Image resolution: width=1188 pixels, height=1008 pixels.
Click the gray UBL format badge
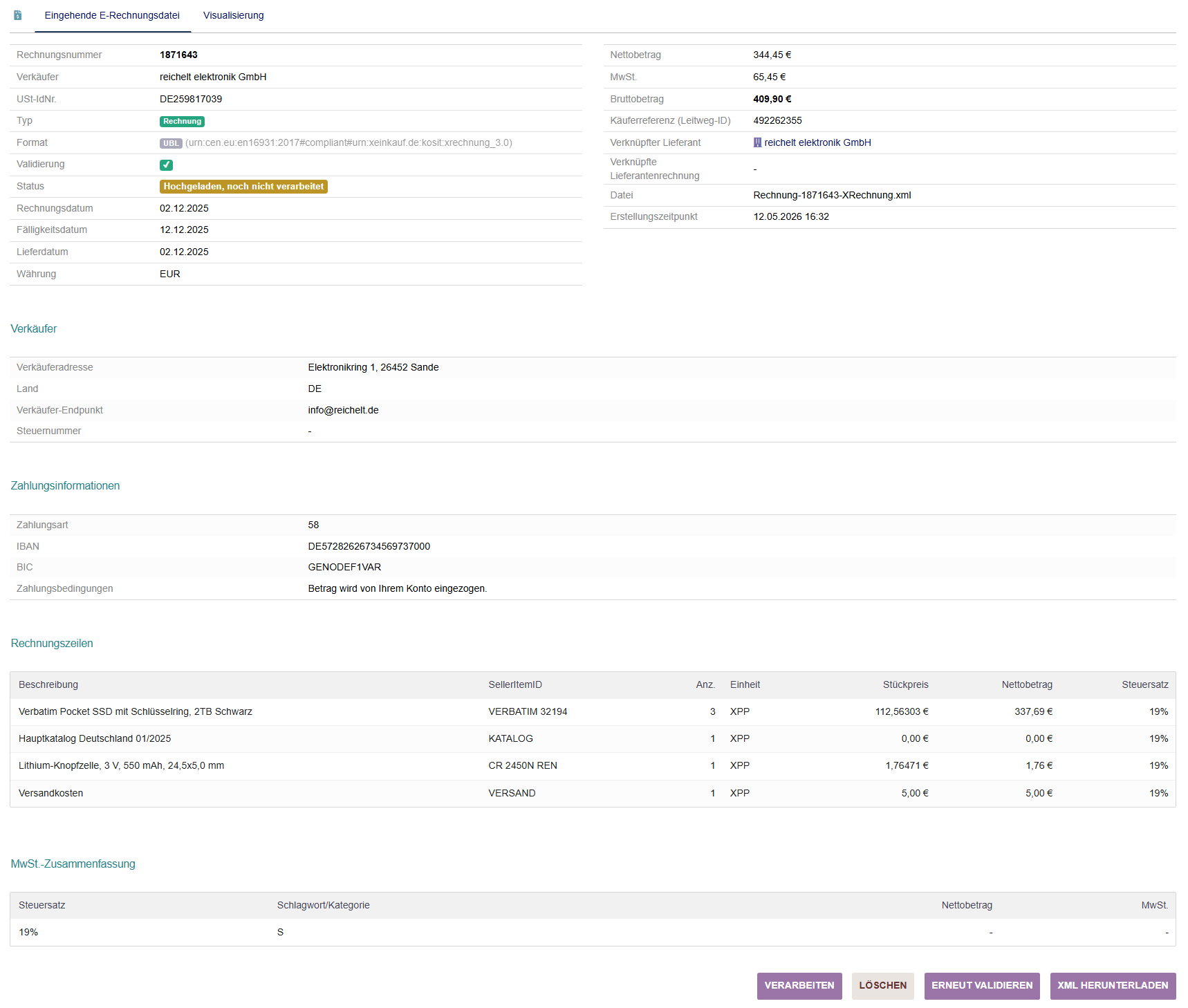pyautogui.click(x=171, y=143)
